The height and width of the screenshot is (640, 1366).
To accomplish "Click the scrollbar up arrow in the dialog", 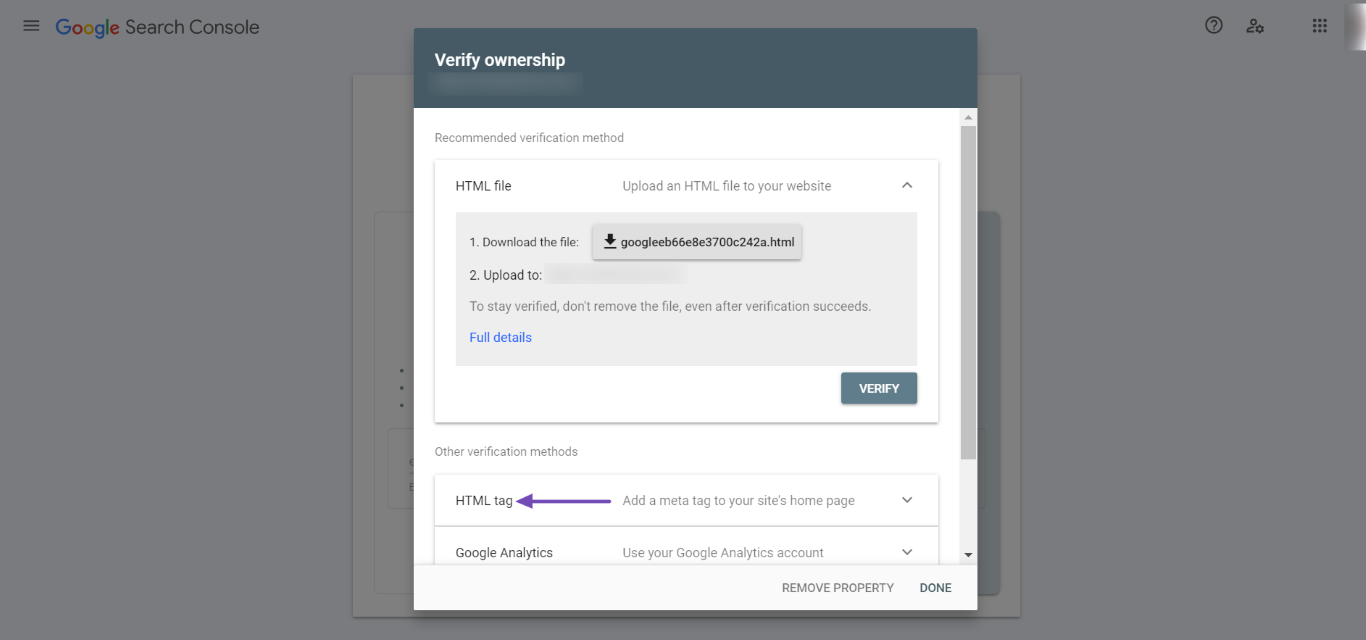I will pos(967,116).
